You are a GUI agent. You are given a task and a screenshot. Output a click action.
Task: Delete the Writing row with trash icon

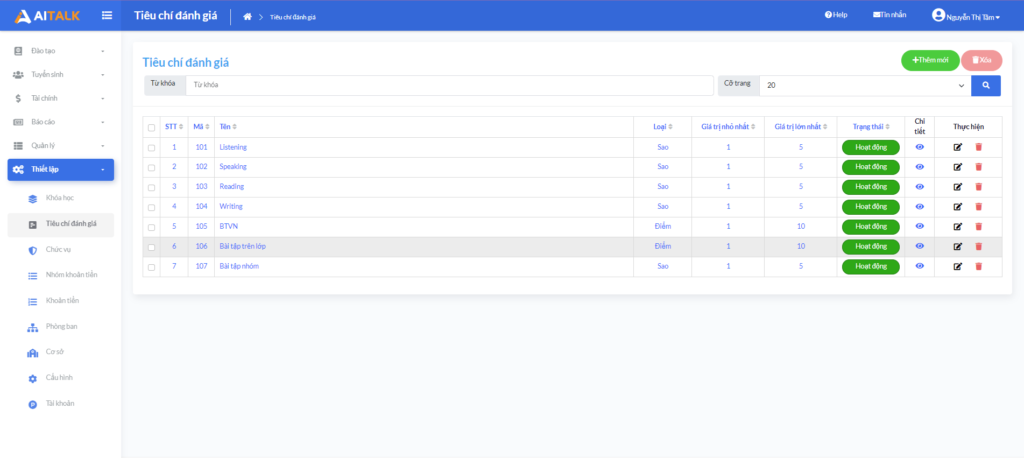[x=978, y=207]
